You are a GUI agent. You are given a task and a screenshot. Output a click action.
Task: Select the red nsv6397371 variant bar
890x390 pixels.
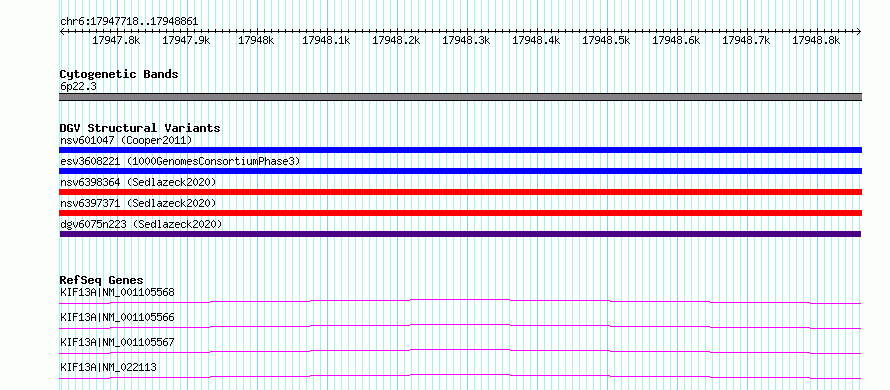tap(460, 213)
